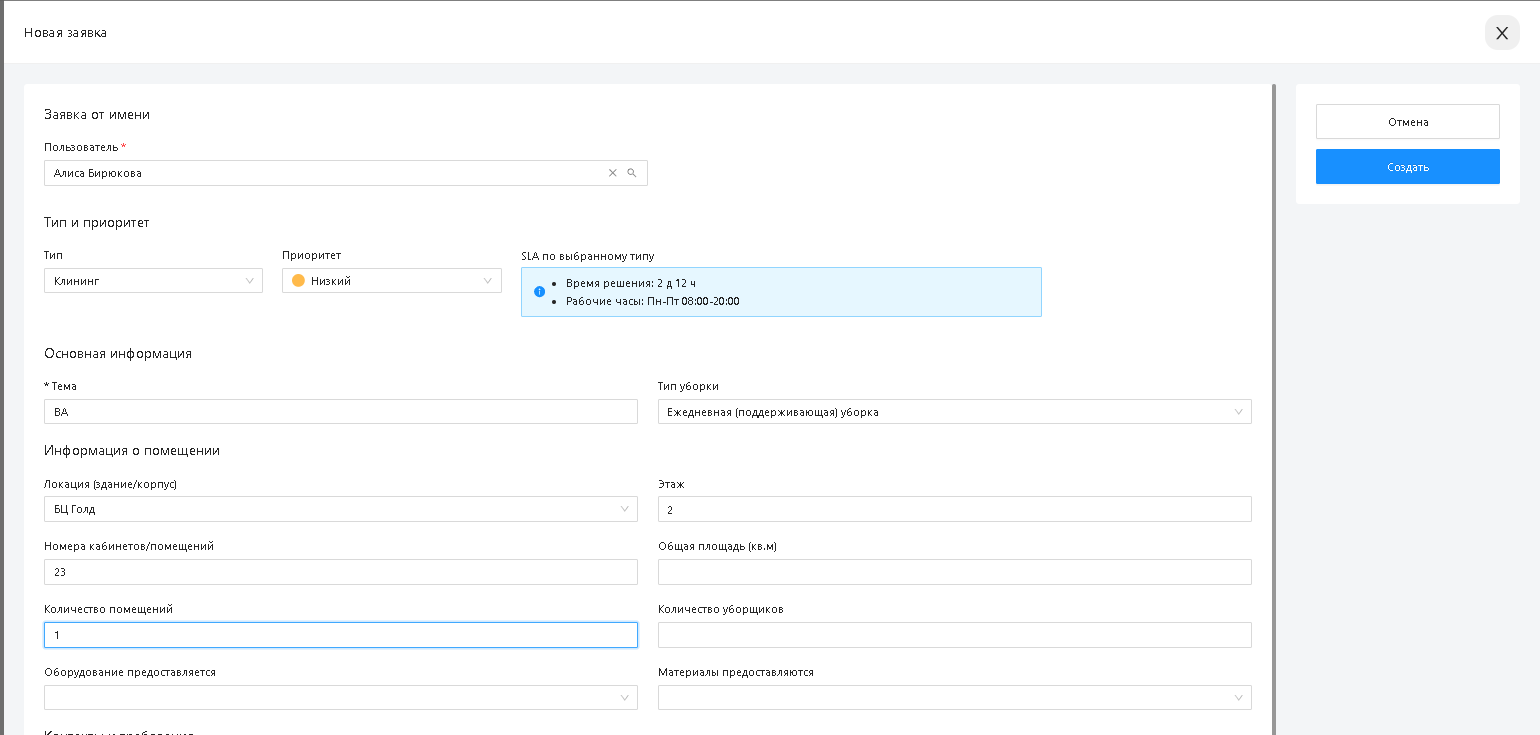The height and width of the screenshot is (735, 1540).
Task: Open the Приоритет dropdown showing Низкий
Action: pos(392,281)
